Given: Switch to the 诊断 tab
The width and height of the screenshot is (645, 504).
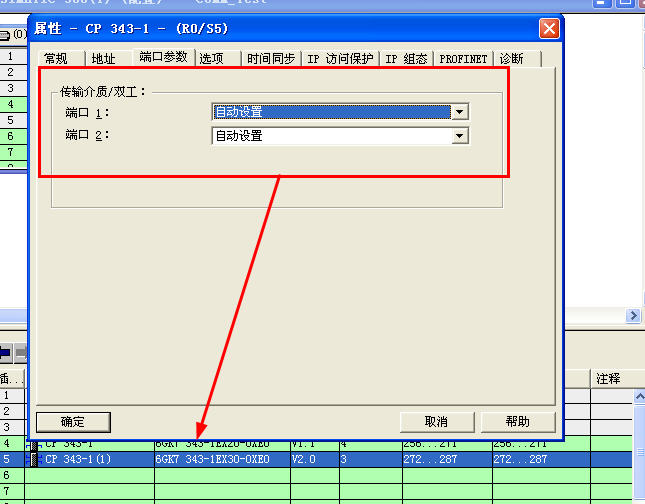Looking at the screenshot, I should coord(511,59).
